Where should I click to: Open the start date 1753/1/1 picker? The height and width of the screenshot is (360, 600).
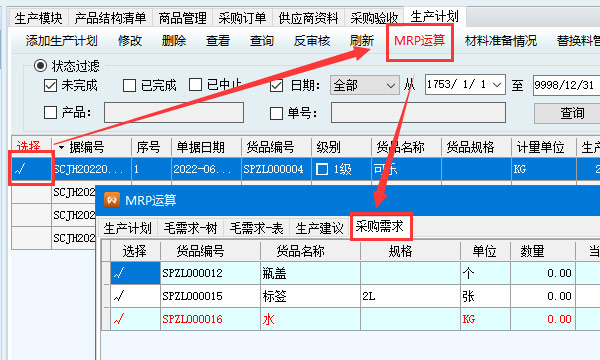[x=497, y=85]
